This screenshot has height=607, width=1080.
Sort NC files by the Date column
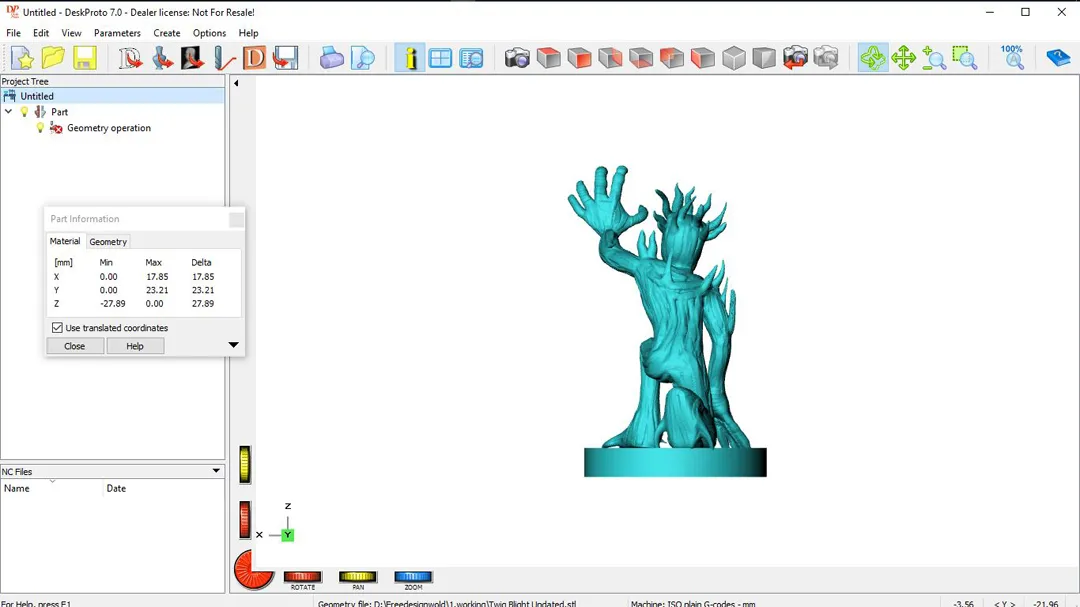[x=116, y=488]
